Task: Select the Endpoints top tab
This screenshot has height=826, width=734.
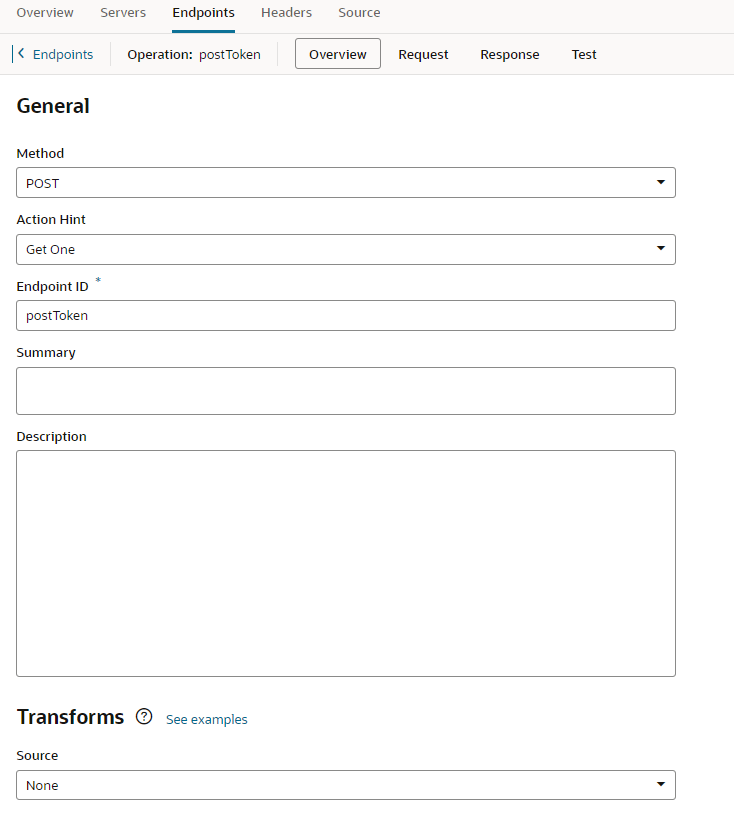Action: pos(203,13)
